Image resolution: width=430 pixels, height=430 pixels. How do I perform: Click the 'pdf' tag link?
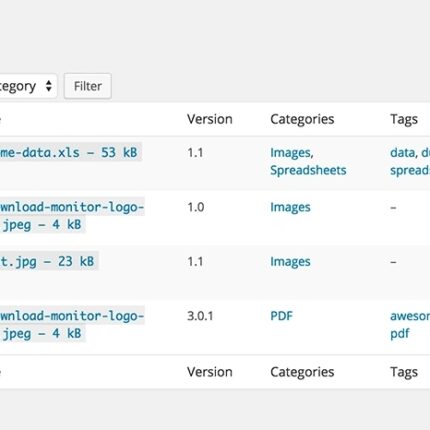(x=400, y=333)
